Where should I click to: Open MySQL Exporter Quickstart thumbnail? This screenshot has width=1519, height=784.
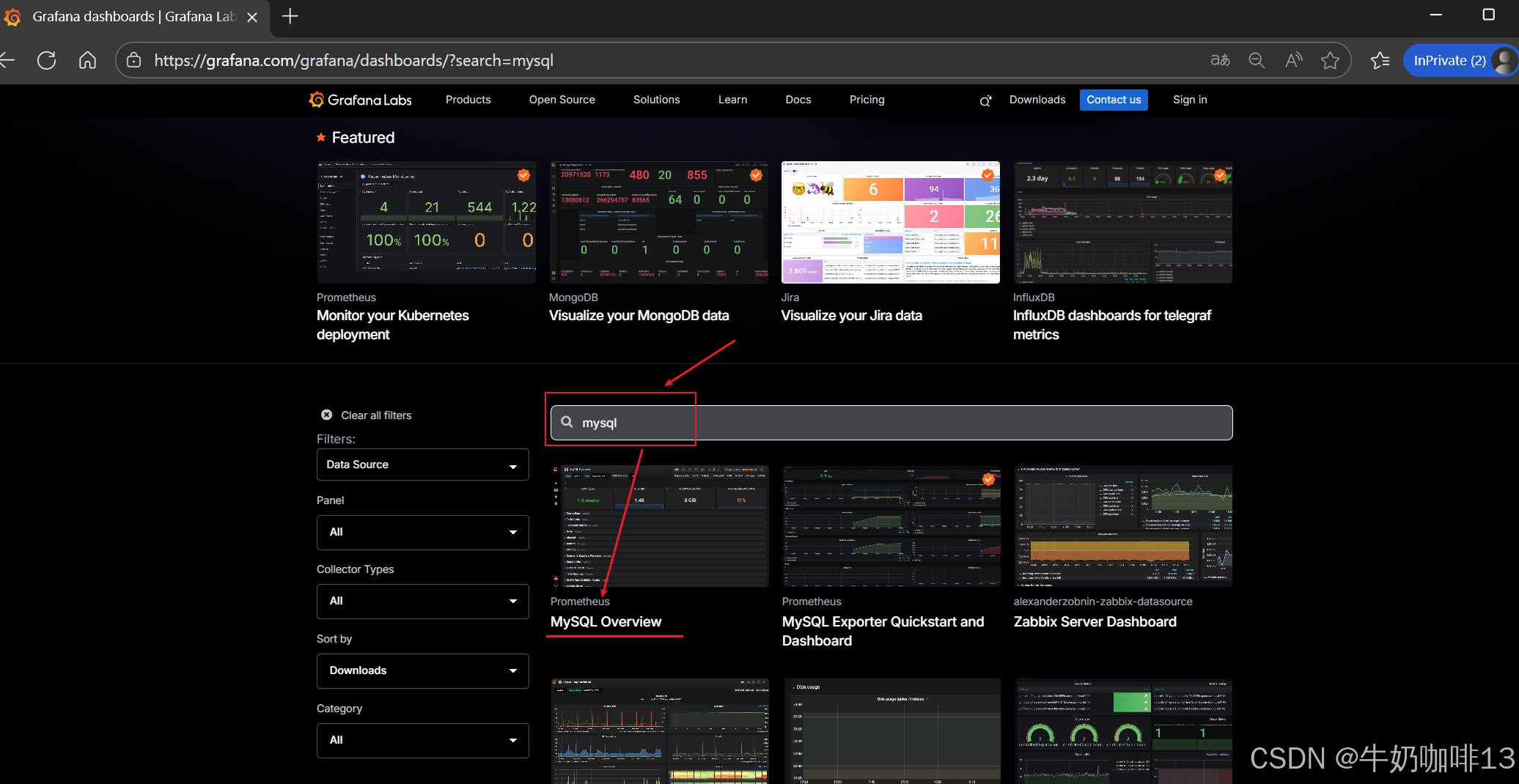tap(891, 526)
